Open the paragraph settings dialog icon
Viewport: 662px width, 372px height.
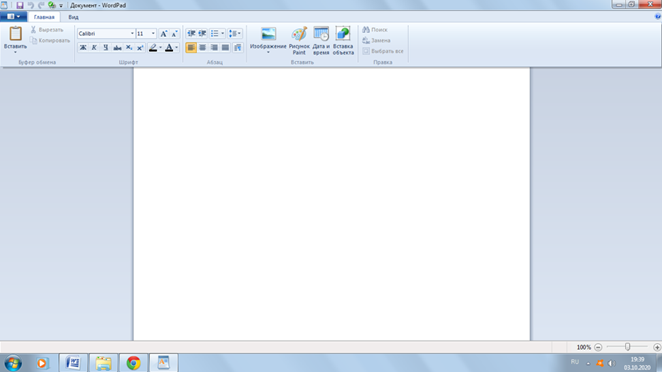pos(238,48)
